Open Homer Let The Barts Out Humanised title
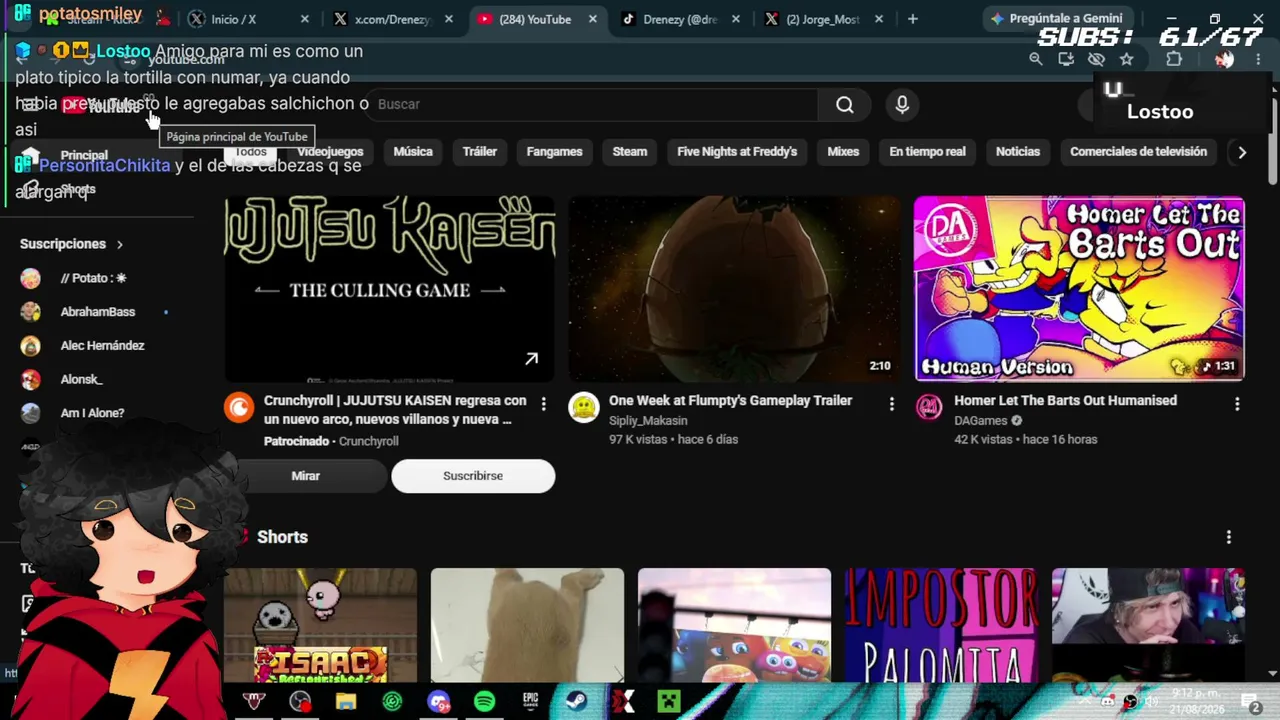1280x720 pixels. pos(1065,401)
